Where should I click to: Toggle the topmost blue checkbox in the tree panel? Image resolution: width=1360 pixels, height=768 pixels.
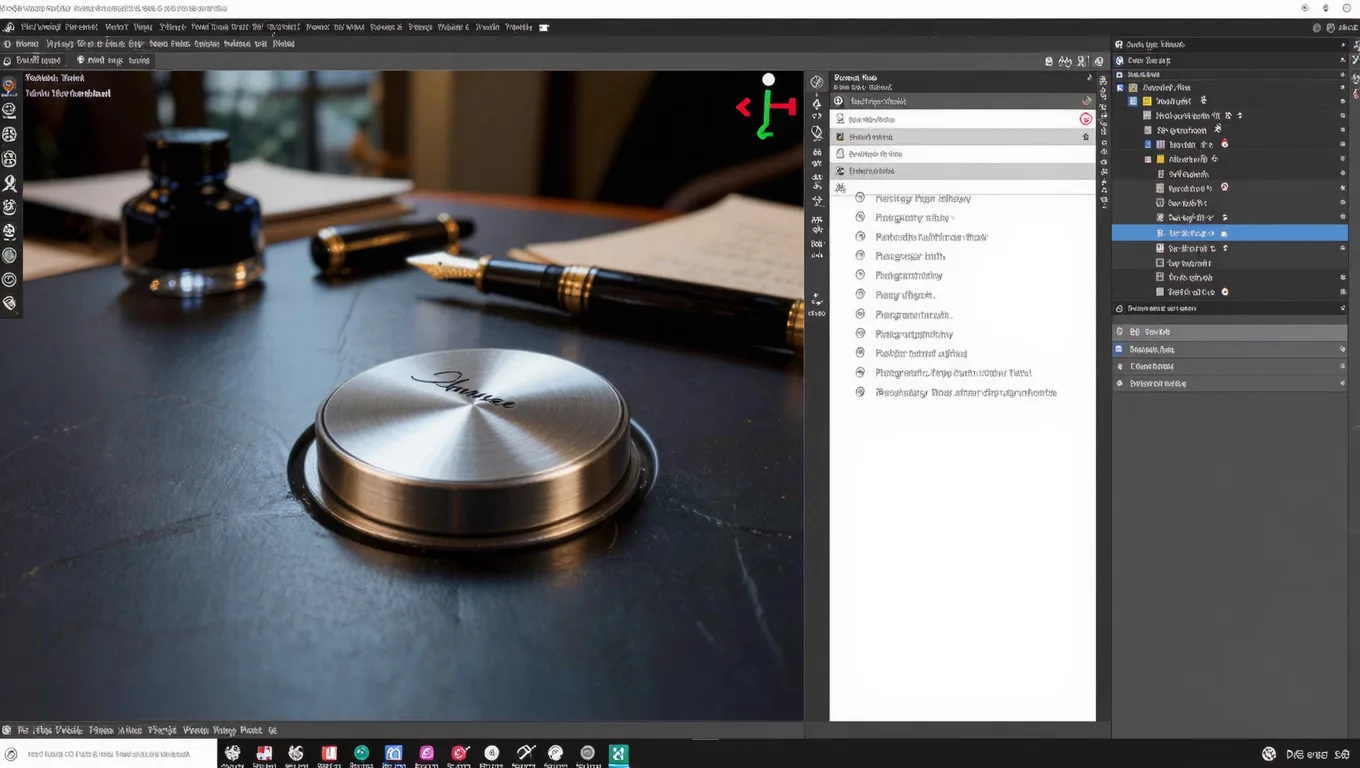(x=1120, y=87)
